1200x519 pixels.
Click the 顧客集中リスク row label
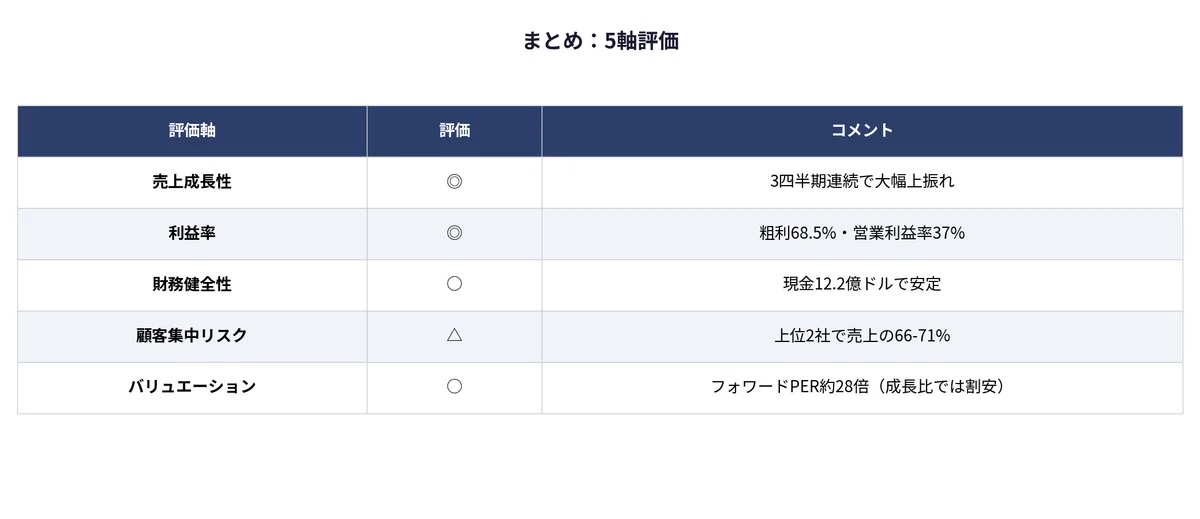tap(192, 335)
